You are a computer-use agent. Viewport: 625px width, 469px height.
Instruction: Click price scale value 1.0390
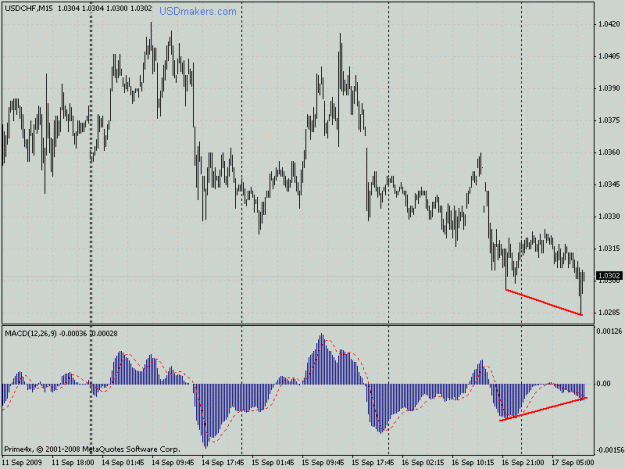click(x=609, y=88)
